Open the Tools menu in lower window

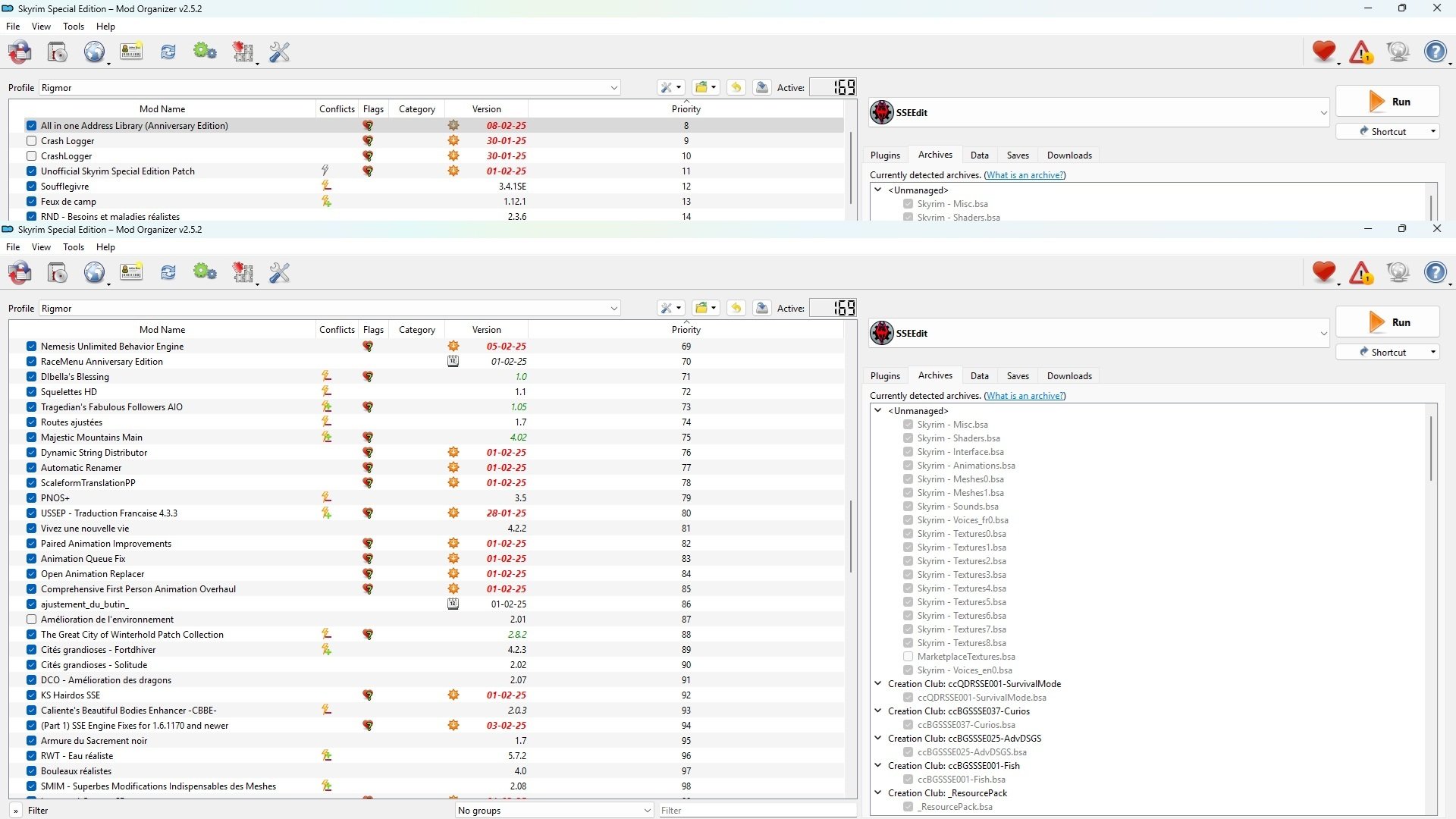pyautogui.click(x=74, y=247)
